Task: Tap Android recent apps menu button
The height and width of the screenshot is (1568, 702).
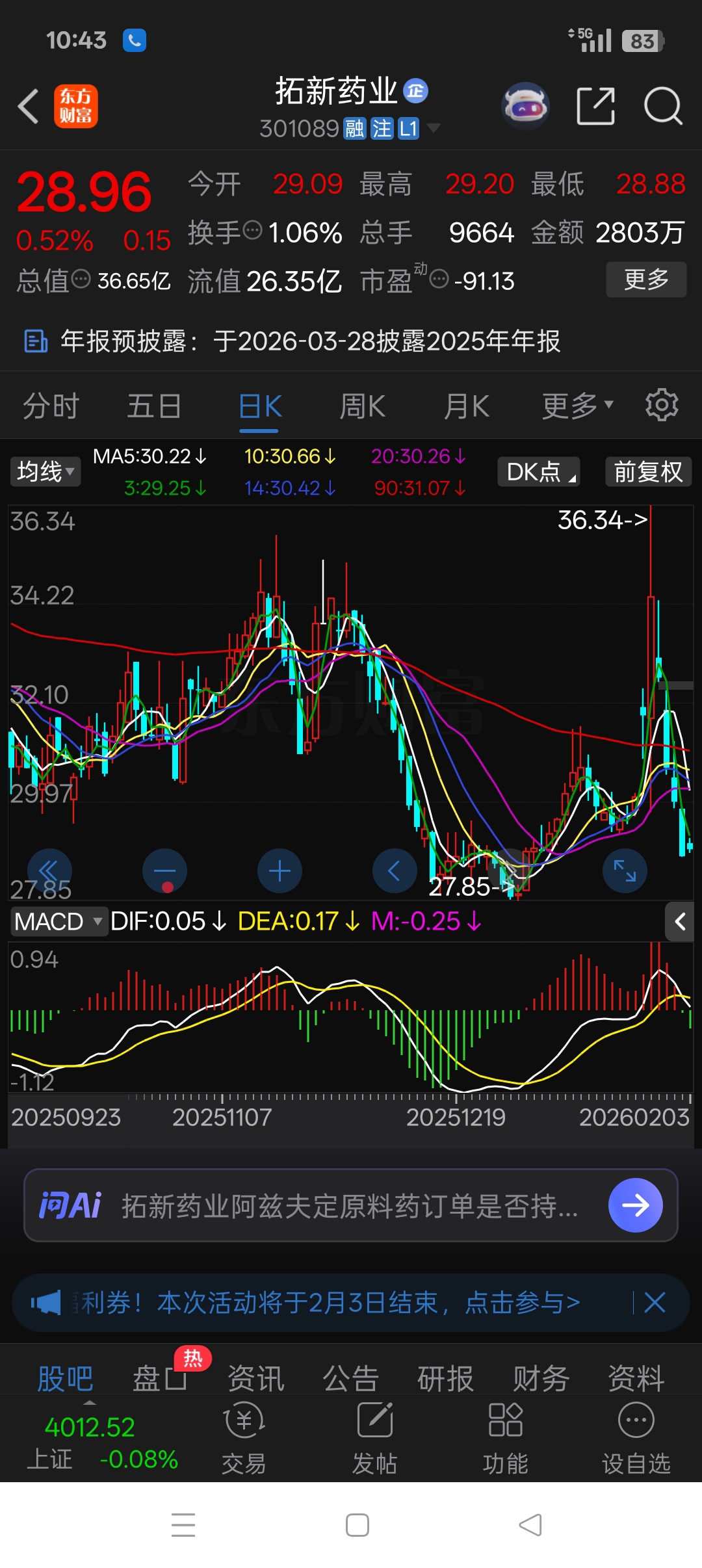Action: (x=183, y=1525)
